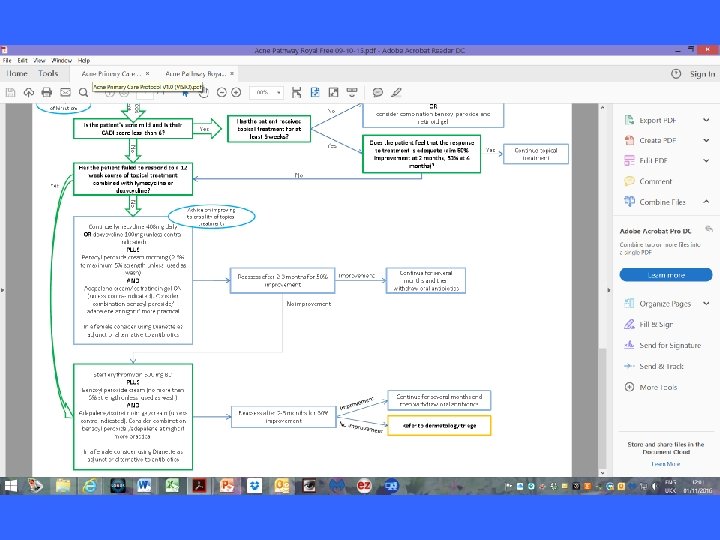Open PowerPoint from the taskbar

[227, 486]
